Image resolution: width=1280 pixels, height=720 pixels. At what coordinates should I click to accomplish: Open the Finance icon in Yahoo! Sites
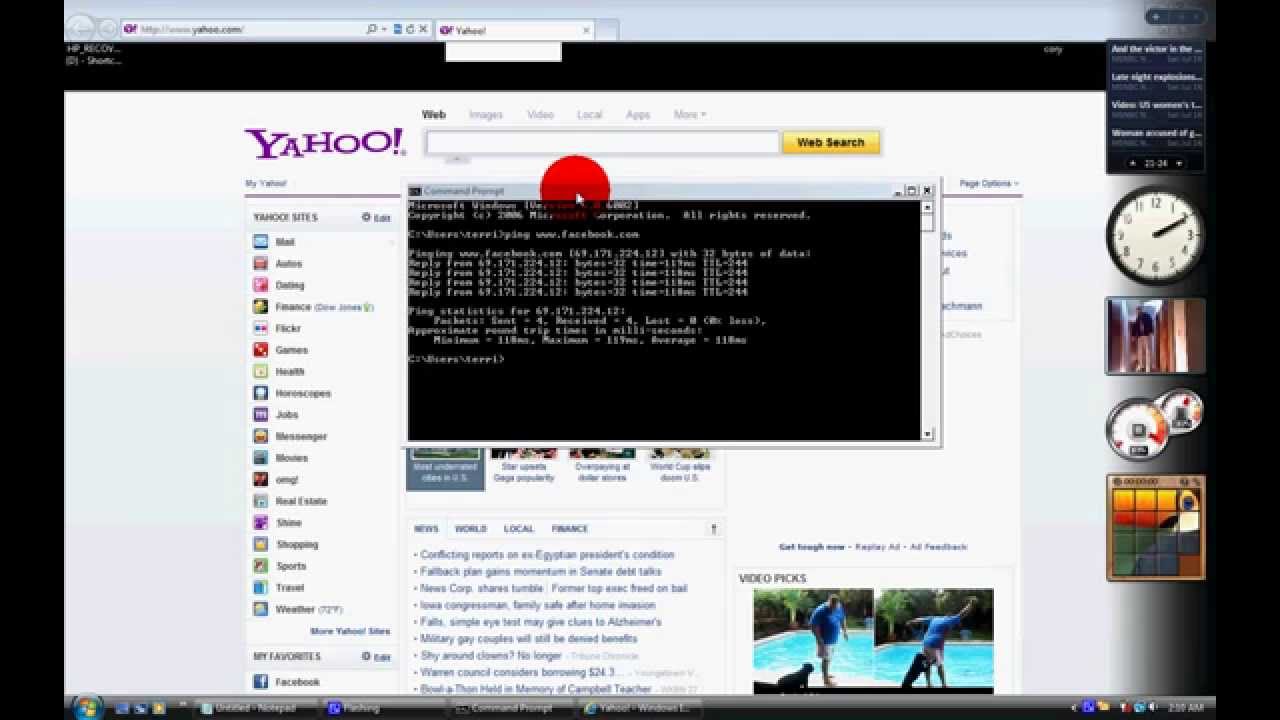pyautogui.click(x=260, y=307)
